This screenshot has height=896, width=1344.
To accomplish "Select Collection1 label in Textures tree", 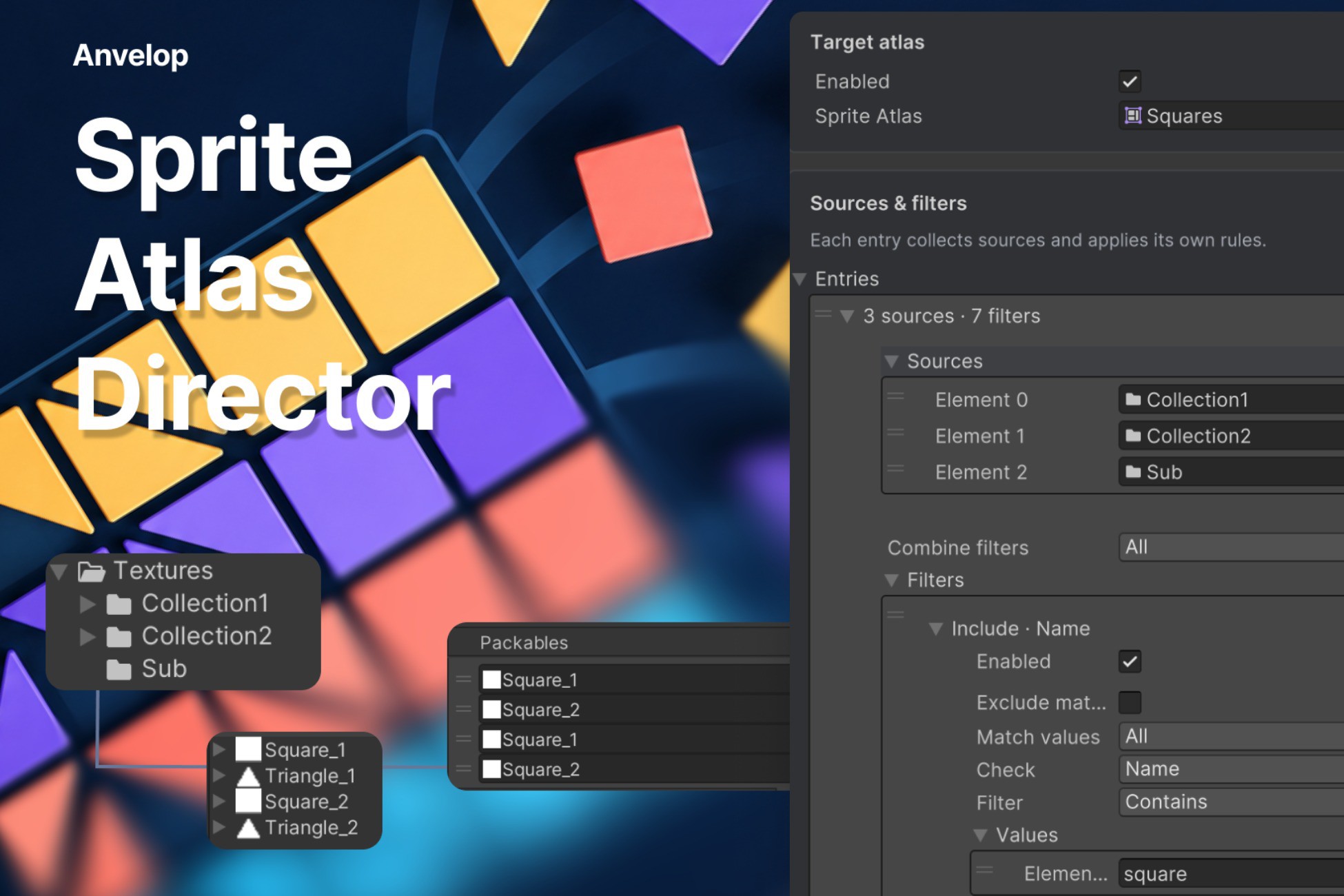I will [205, 604].
